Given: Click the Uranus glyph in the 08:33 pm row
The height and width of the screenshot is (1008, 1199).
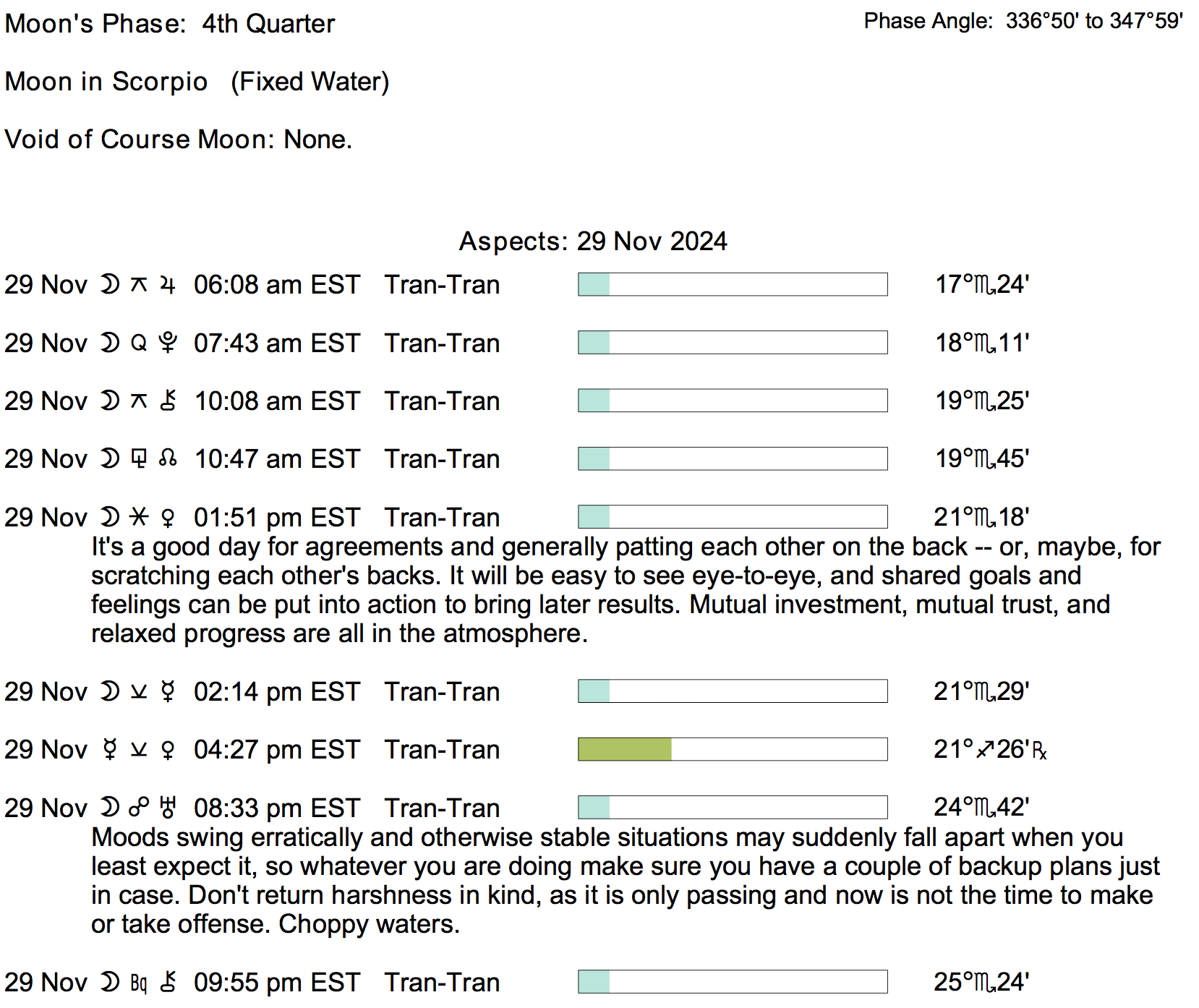Looking at the screenshot, I should 168,808.
